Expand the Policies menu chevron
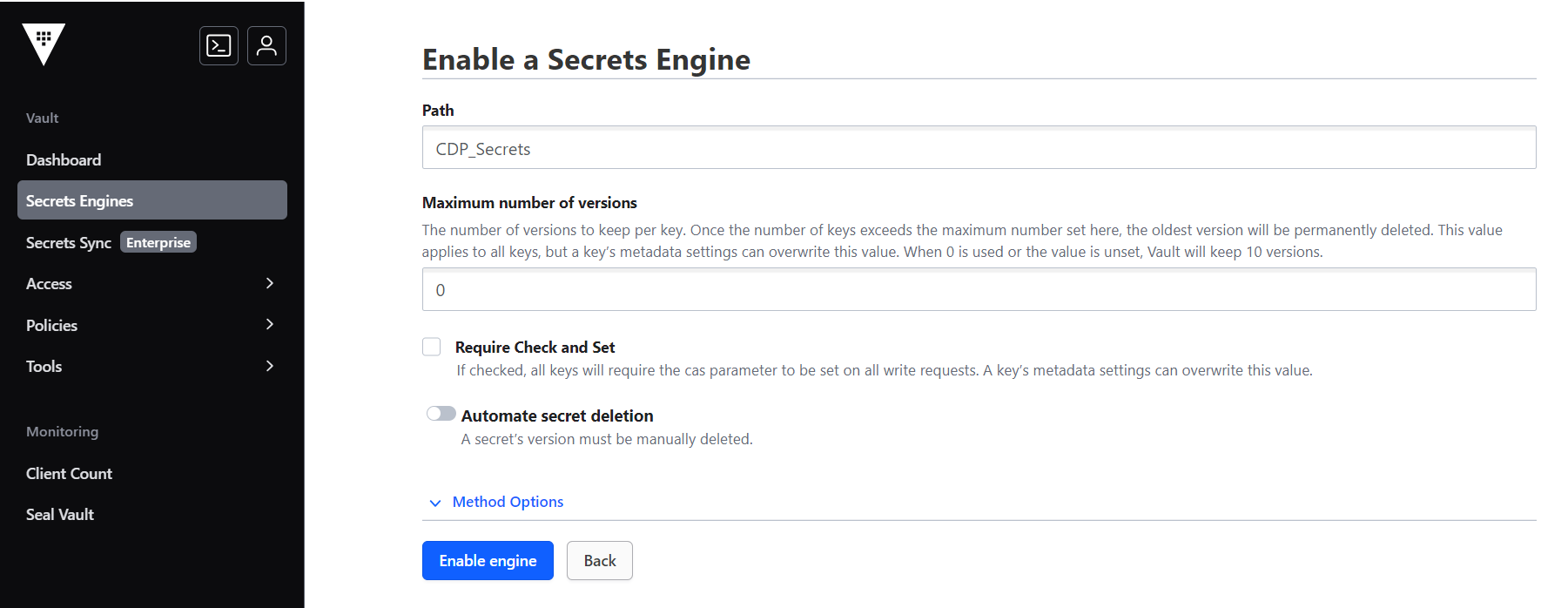This screenshot has height=608, width=1568. pos(270,324)
